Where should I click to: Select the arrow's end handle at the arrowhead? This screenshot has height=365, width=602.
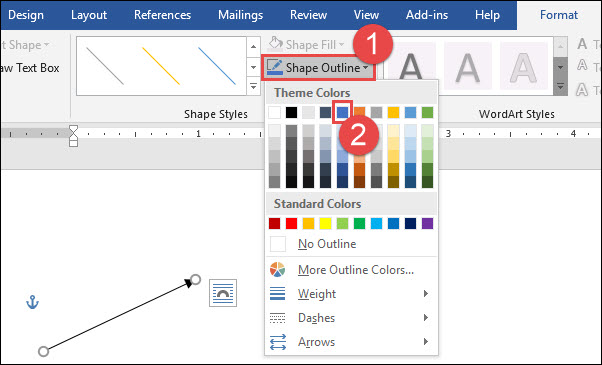point(195,279)
